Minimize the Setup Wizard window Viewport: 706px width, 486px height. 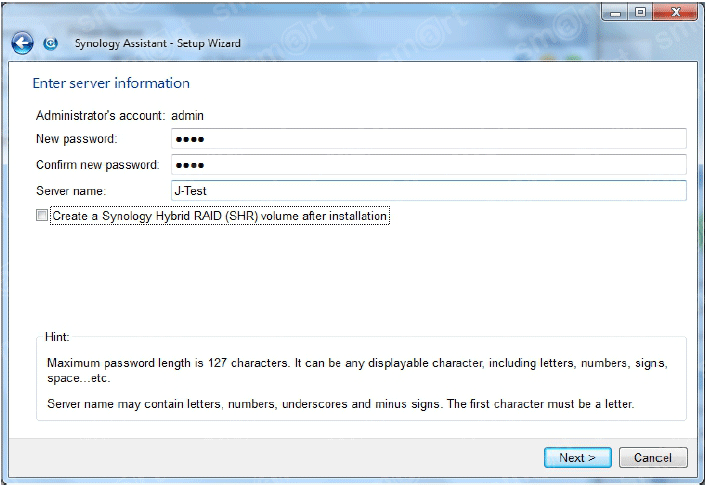(615, 13)
